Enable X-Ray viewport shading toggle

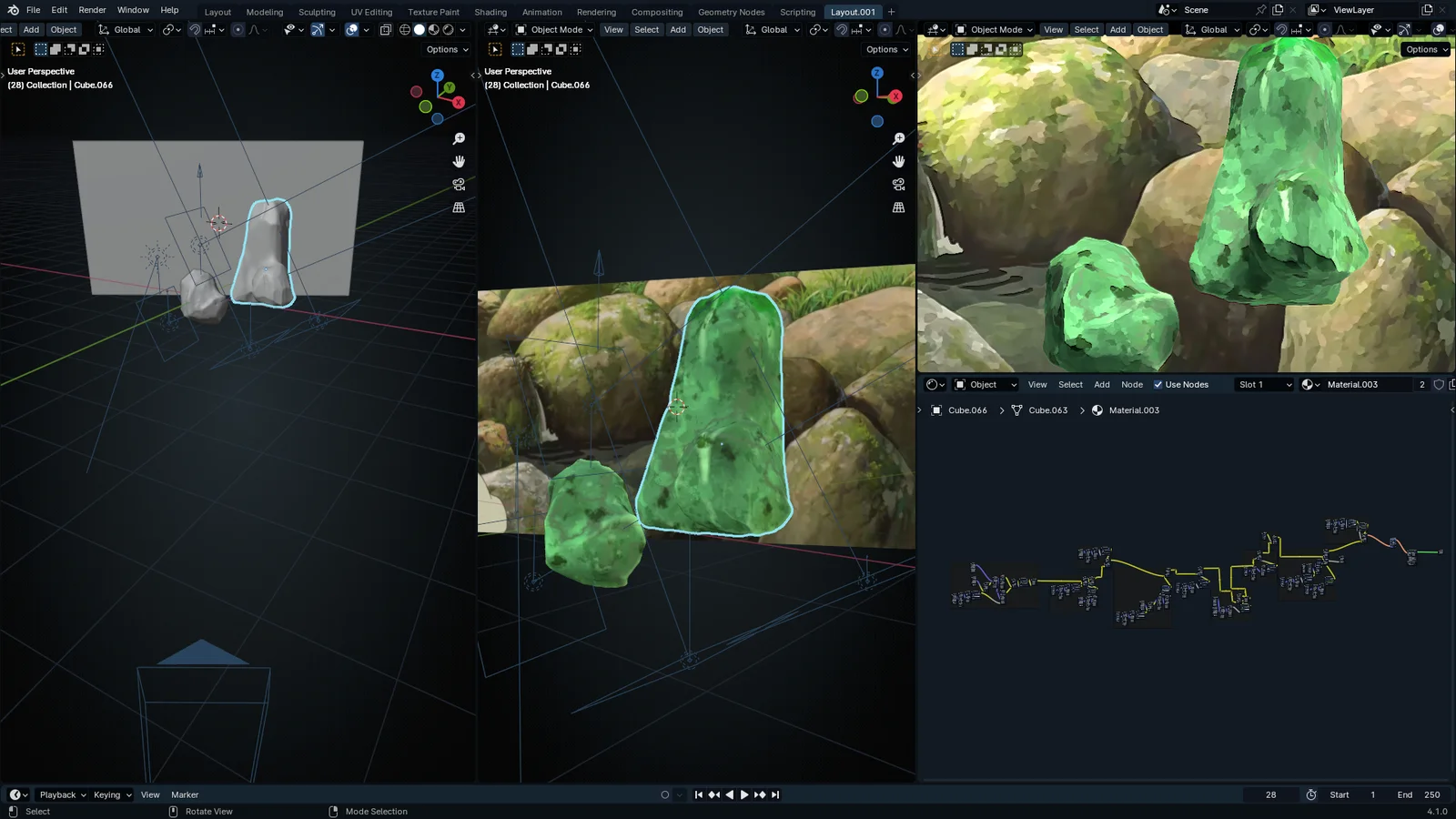coord(386,30)
